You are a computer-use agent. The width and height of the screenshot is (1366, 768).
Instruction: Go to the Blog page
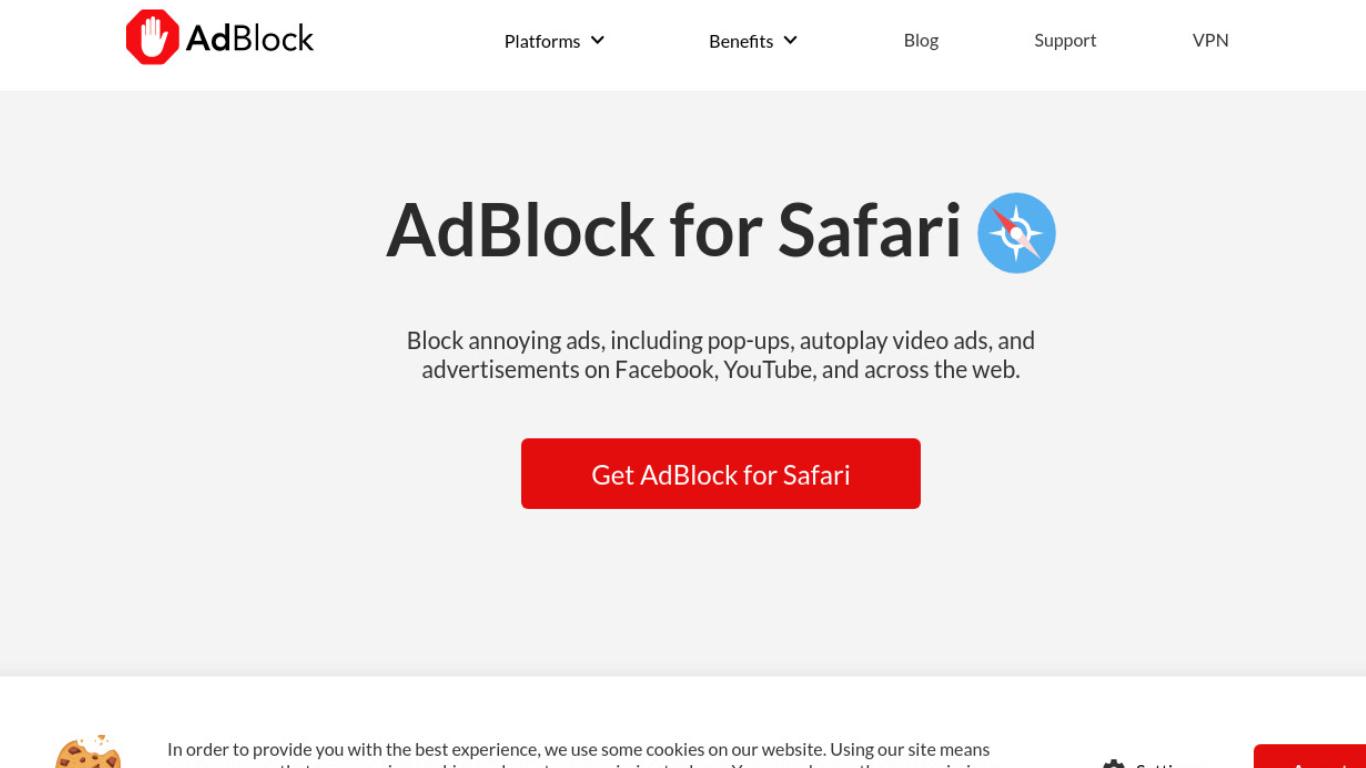tap(921, 40)
